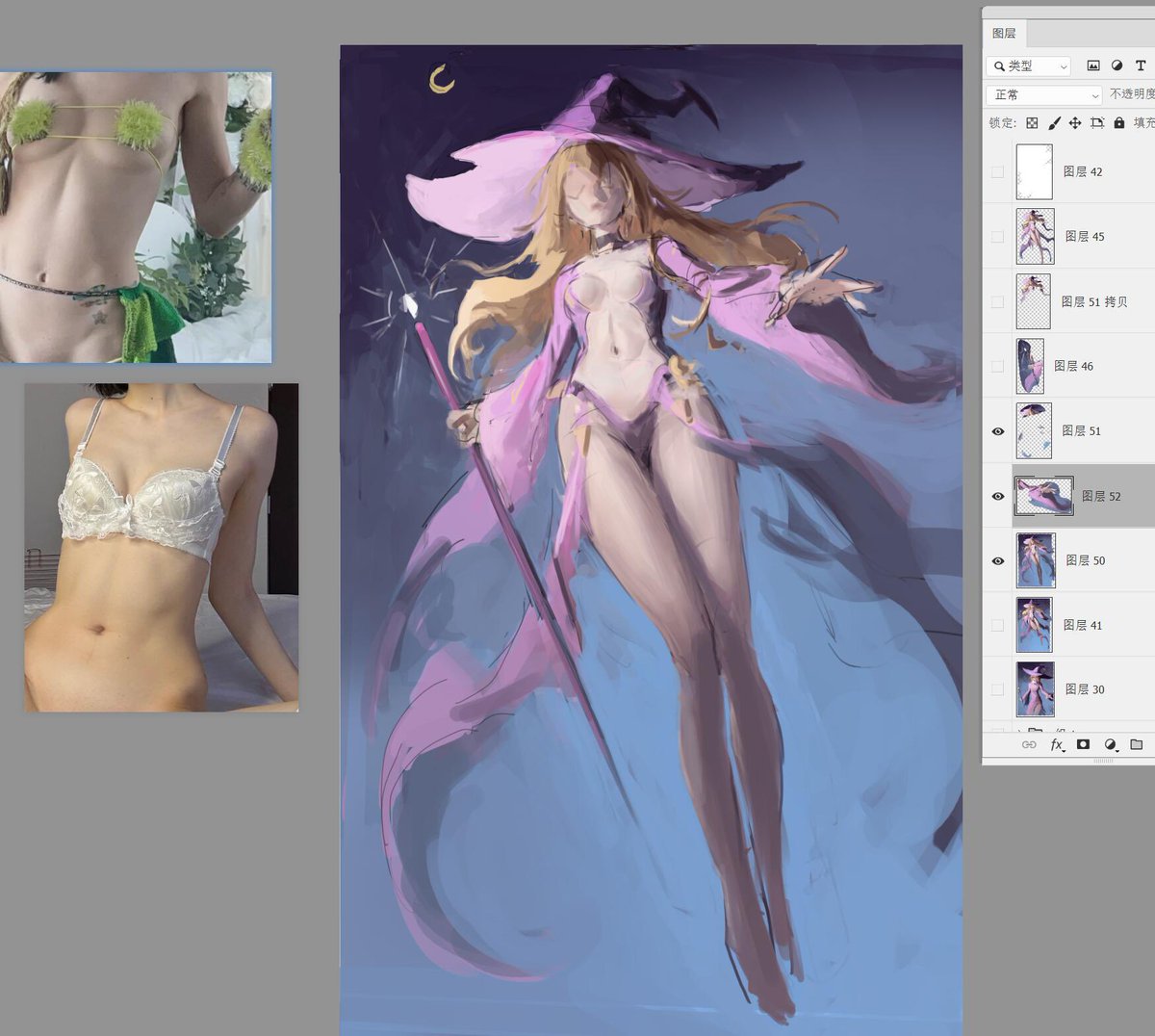Viewport: 1155px width, 1036px height.
Task: Select layer name 图层 50
Action: coord(1085,560)
